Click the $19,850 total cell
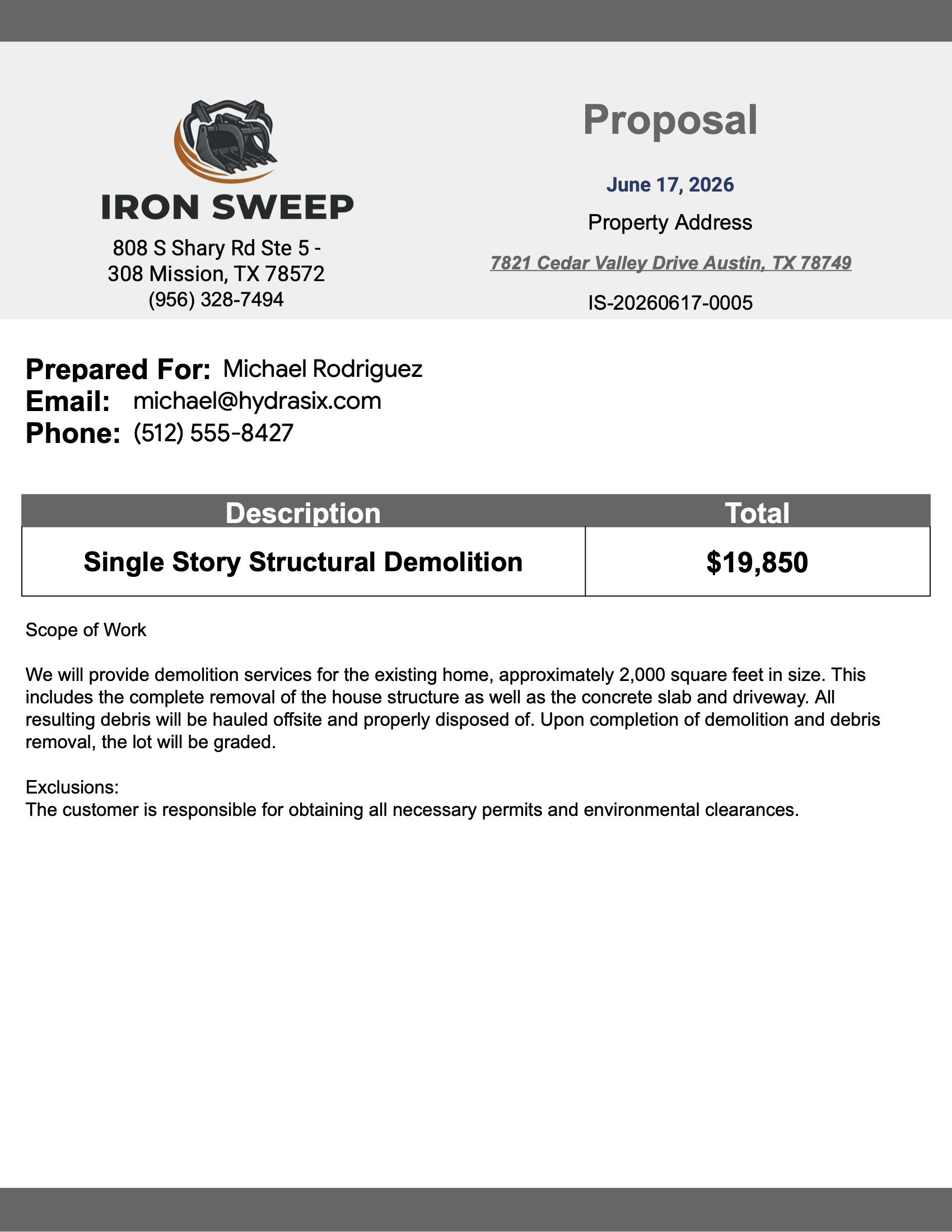This screenshot has height=1232, width=952. 758,562
